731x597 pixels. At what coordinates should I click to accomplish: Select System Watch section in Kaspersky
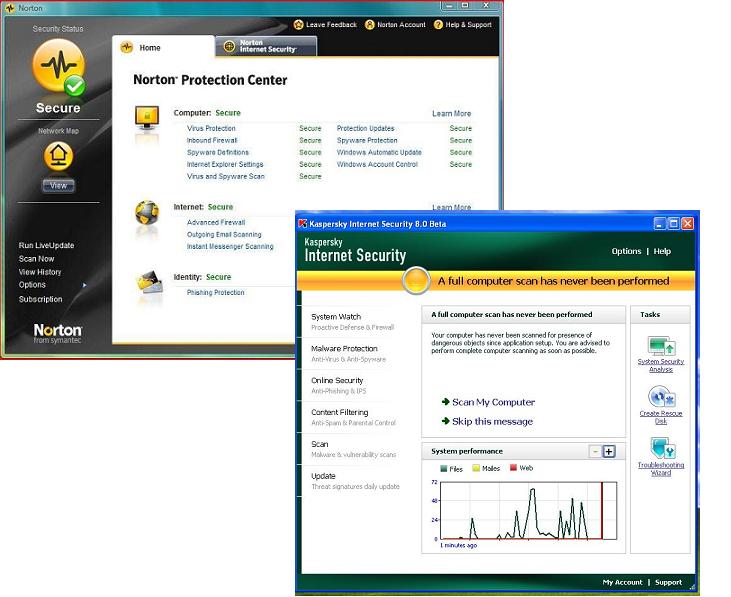pyautogui.click(x=352, y=322)
